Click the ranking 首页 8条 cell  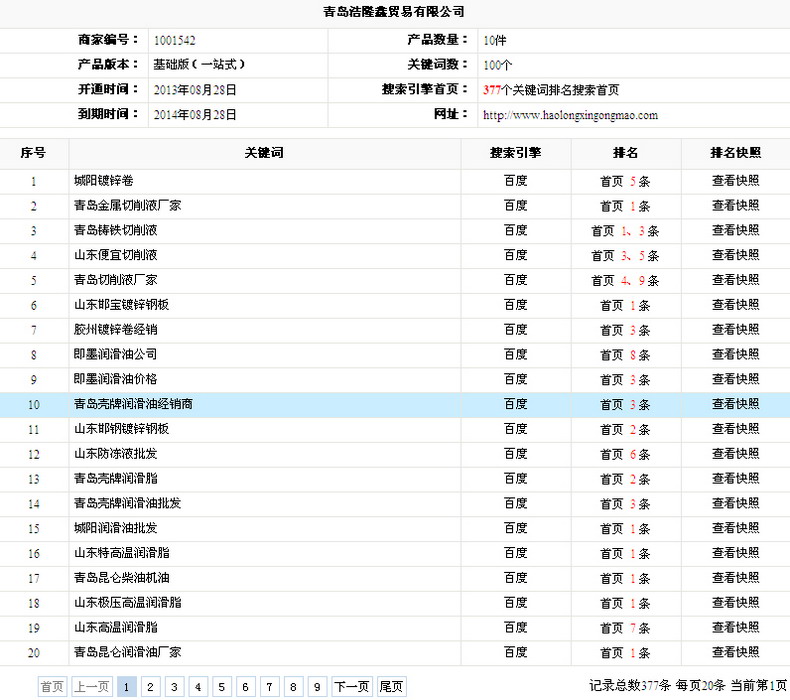click(625, 355)
